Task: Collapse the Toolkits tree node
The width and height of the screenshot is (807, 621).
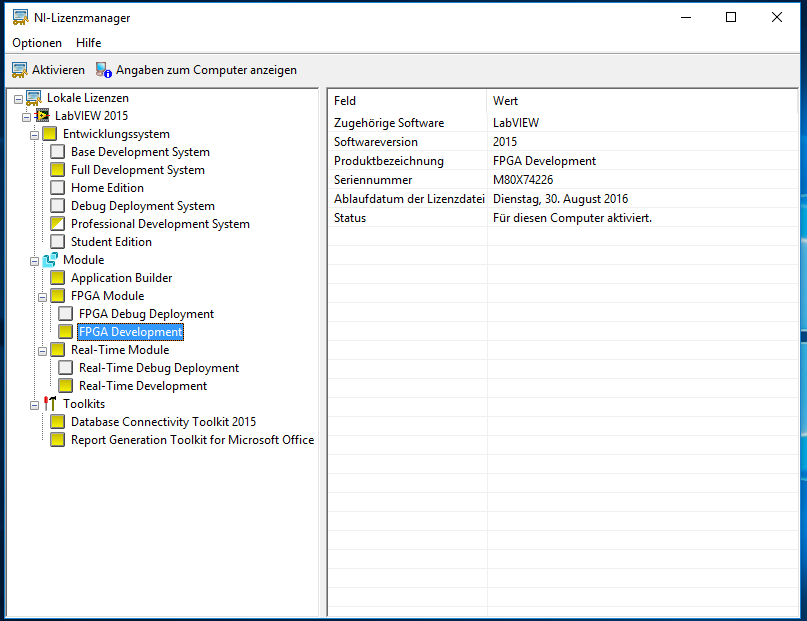Action: [x=34, y=404]
